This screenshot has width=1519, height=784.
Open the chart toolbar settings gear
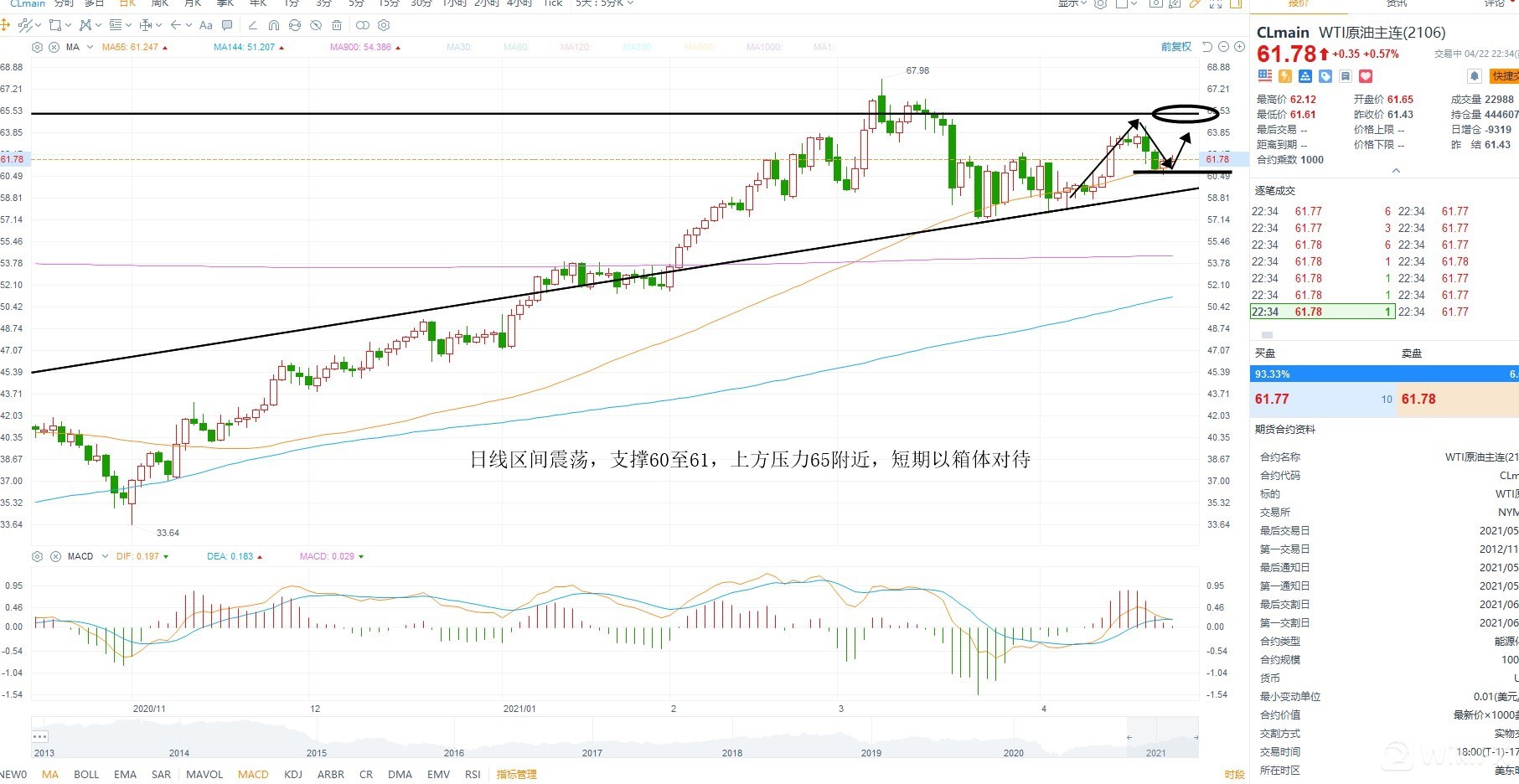click(x=385, y=25)
